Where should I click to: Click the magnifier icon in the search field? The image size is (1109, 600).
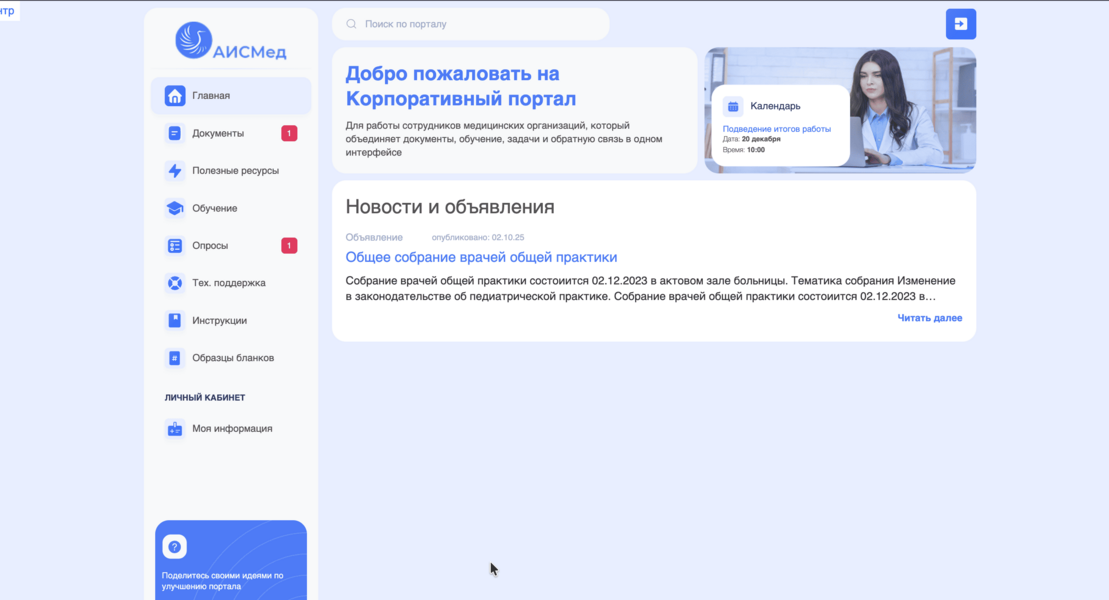[351, 24]
